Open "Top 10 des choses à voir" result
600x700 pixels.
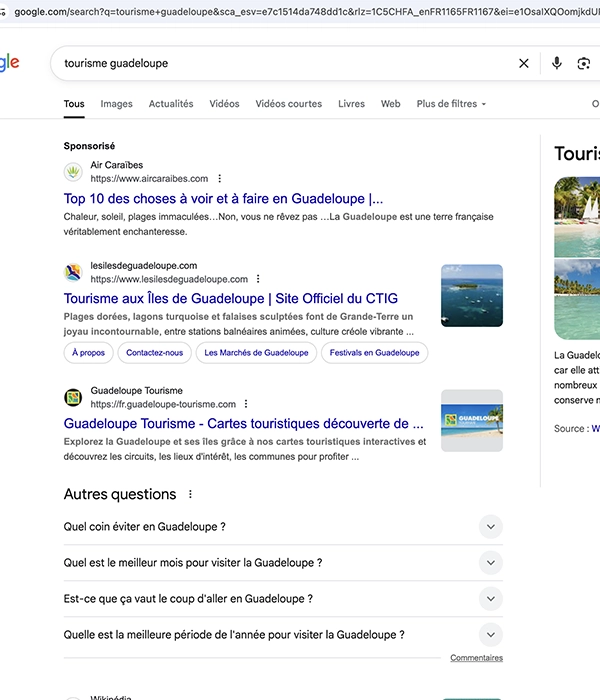223,199
